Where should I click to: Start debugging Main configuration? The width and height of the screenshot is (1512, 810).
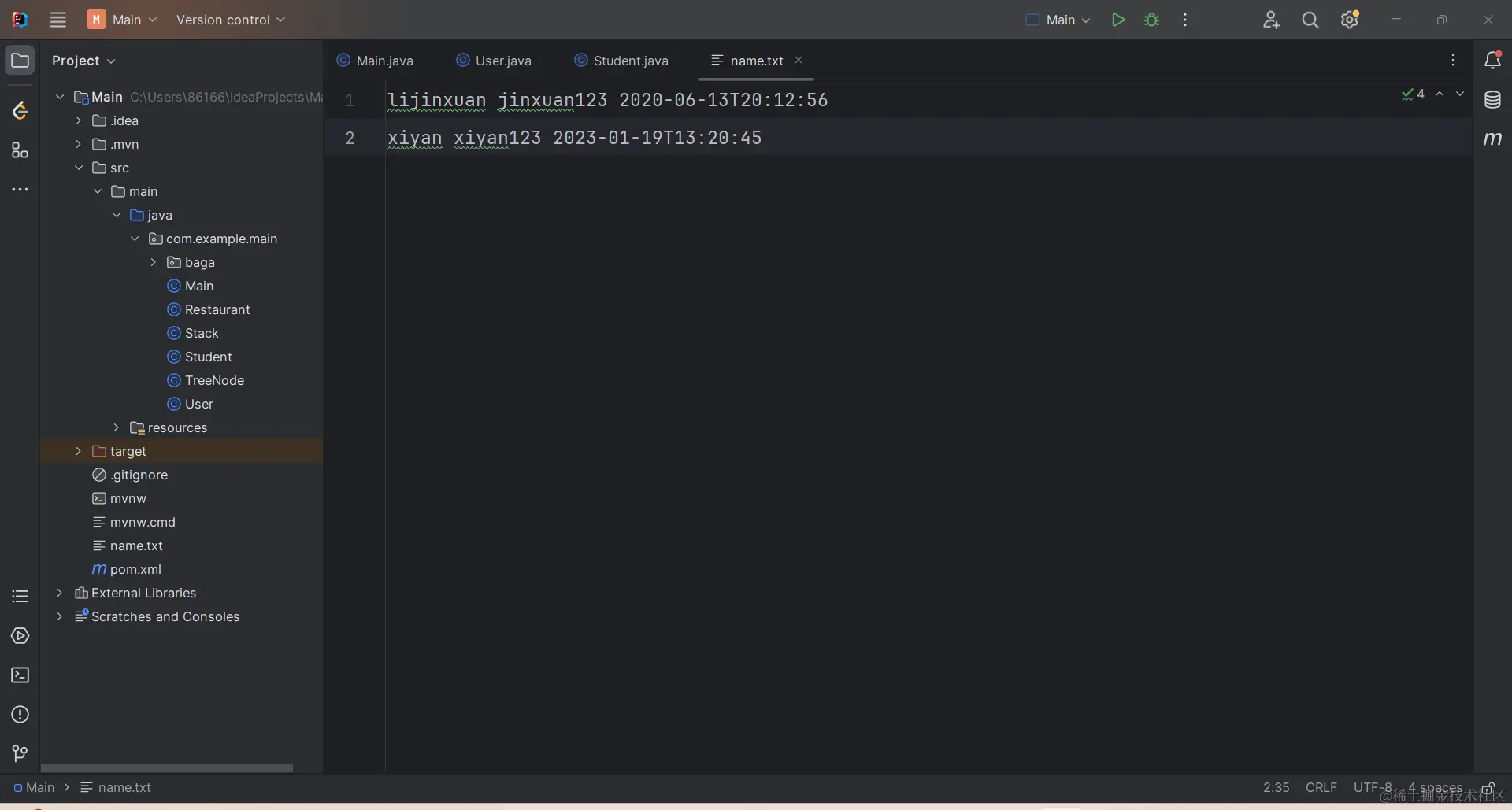tap(1151, 20)
